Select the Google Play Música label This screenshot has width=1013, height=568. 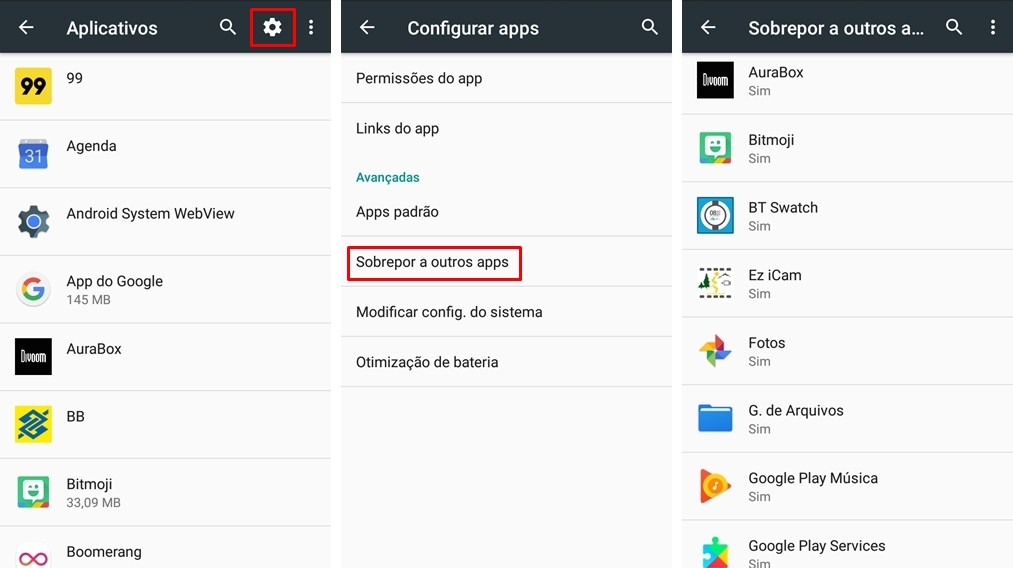coord(813,478)
